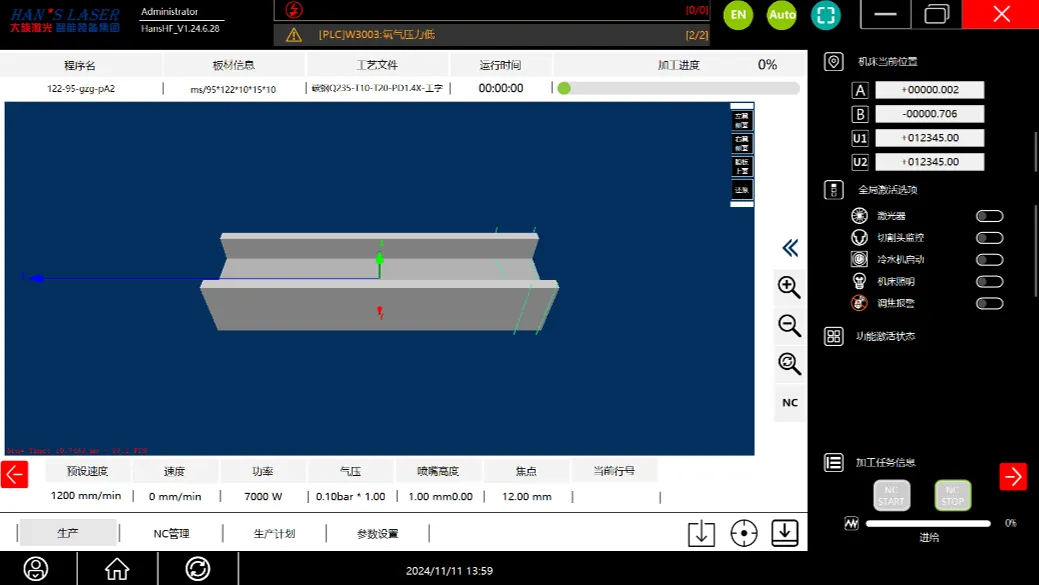Open the user account icon

[36, 568]
